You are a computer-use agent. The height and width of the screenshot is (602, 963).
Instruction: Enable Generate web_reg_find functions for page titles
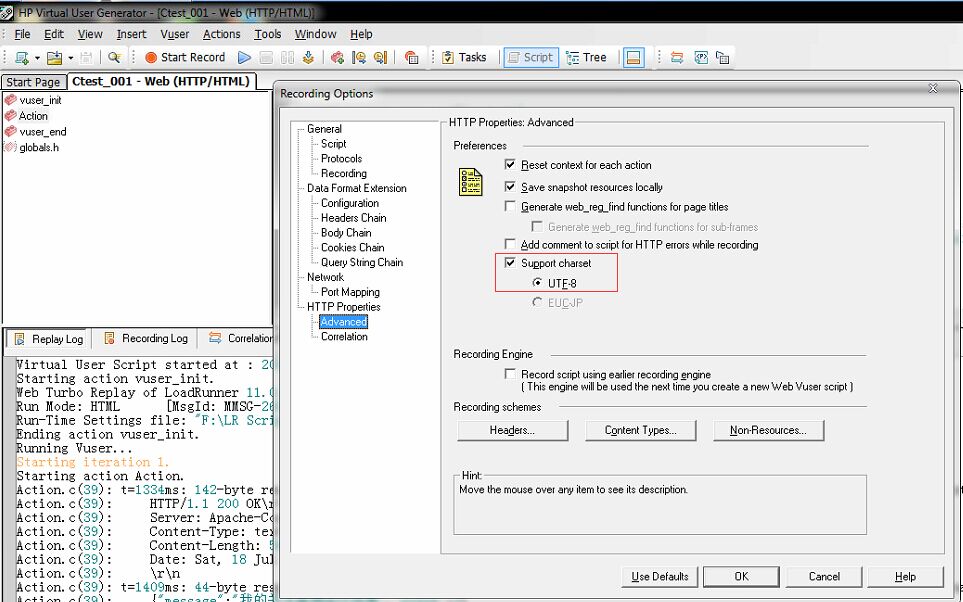click(510, 206)
